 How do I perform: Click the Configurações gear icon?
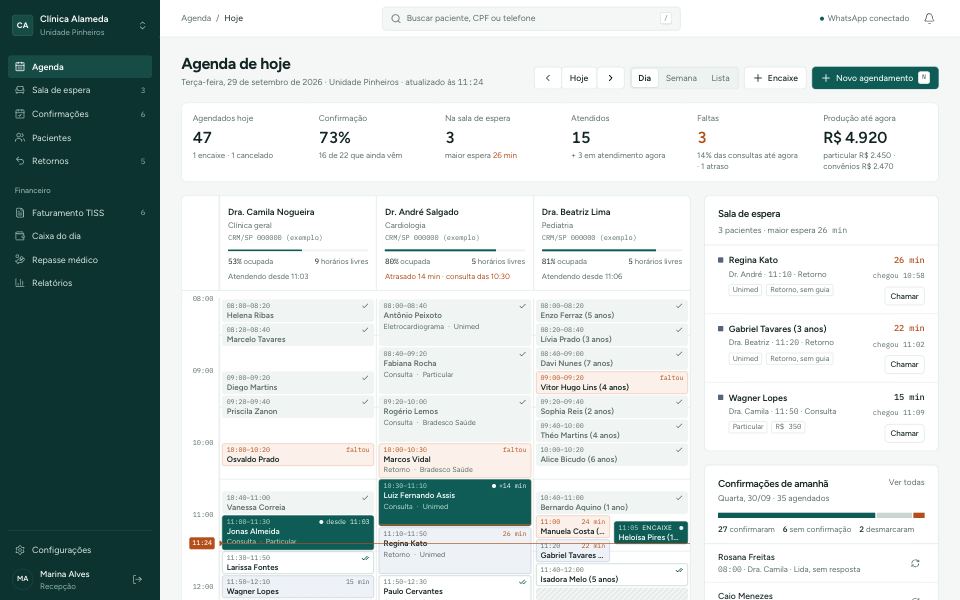coord(20,550)
